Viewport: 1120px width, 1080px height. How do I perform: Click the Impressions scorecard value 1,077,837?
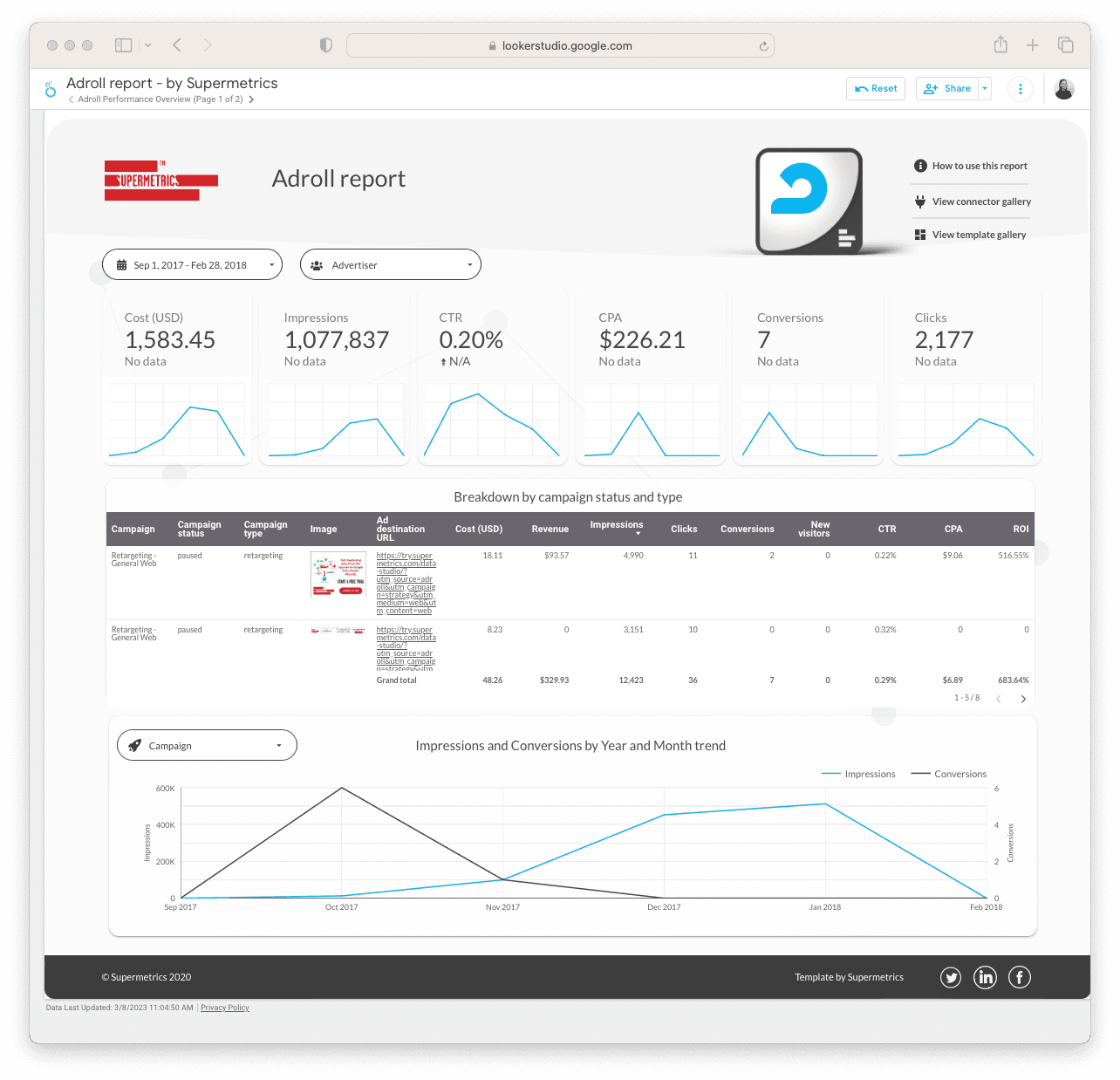(x=337, y=340)
